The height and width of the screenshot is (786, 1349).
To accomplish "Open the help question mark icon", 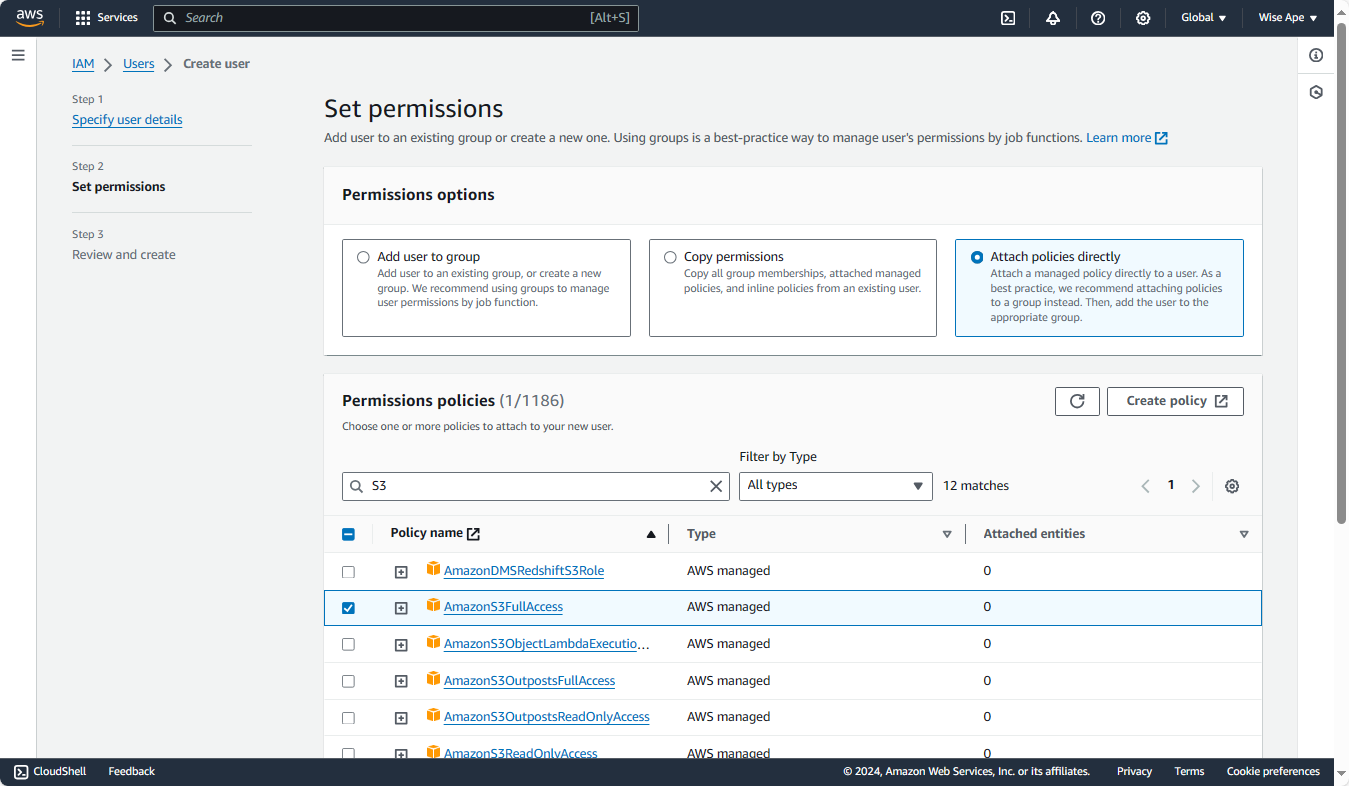I will (x=1098, y=18).
